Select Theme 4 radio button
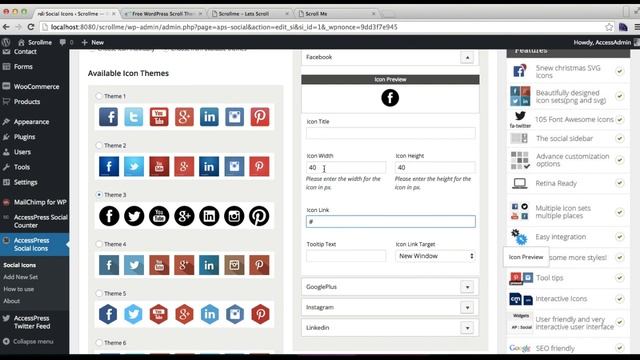Viewport: 640px width, 360px height. point(99,244)
